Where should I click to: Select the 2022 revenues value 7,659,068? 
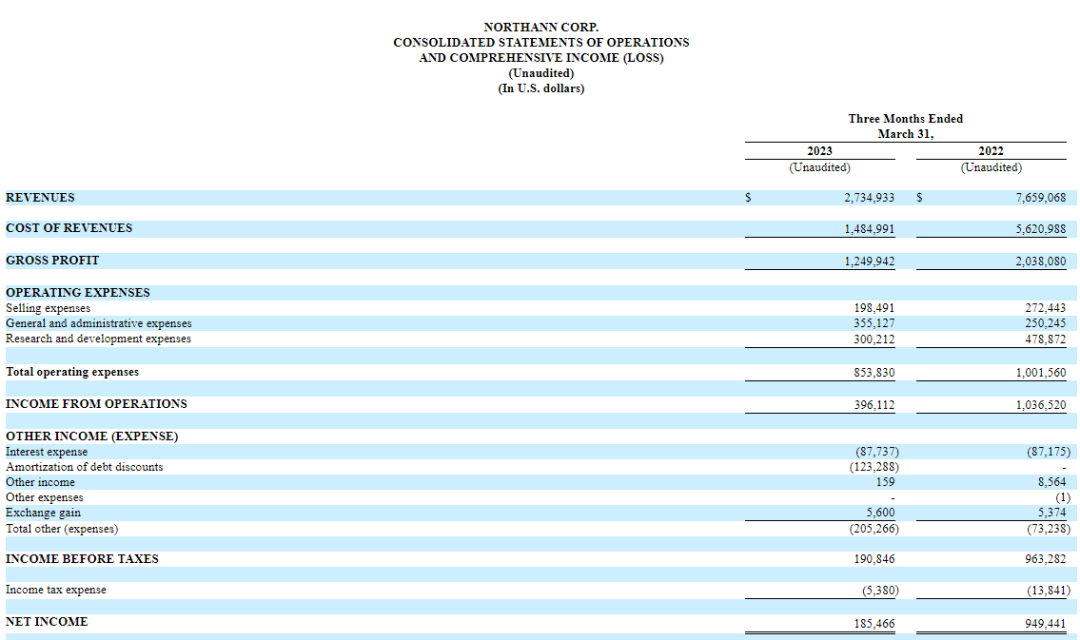[1040, 198]
